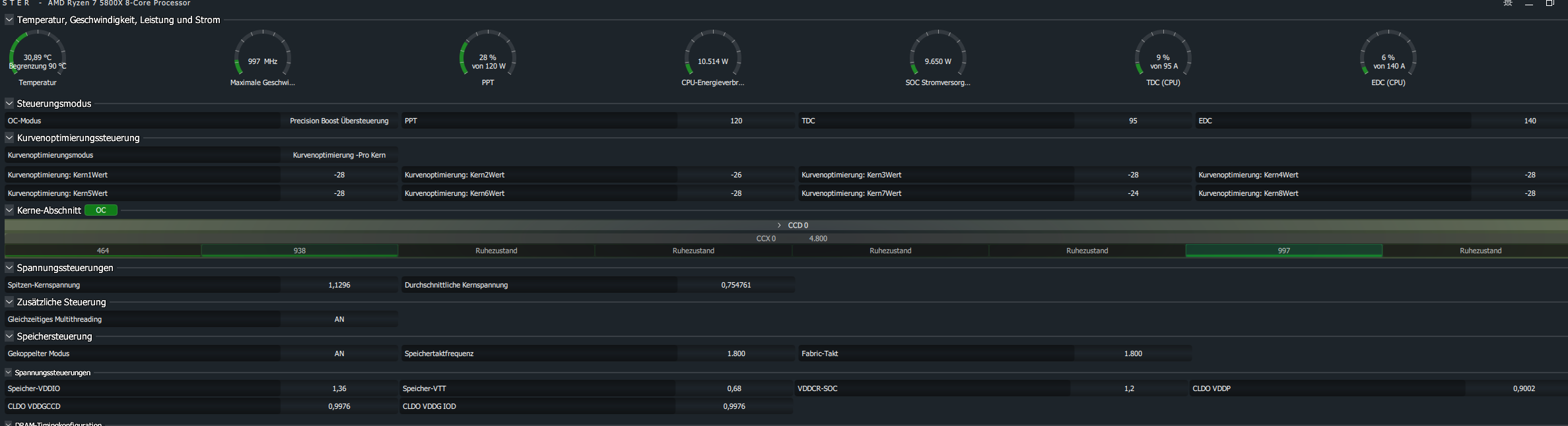Click Kern6Wert curve optimizer value -28
Image resolution: width=1568 pixels, height=426 pixels.
click(x=736, y=193)
